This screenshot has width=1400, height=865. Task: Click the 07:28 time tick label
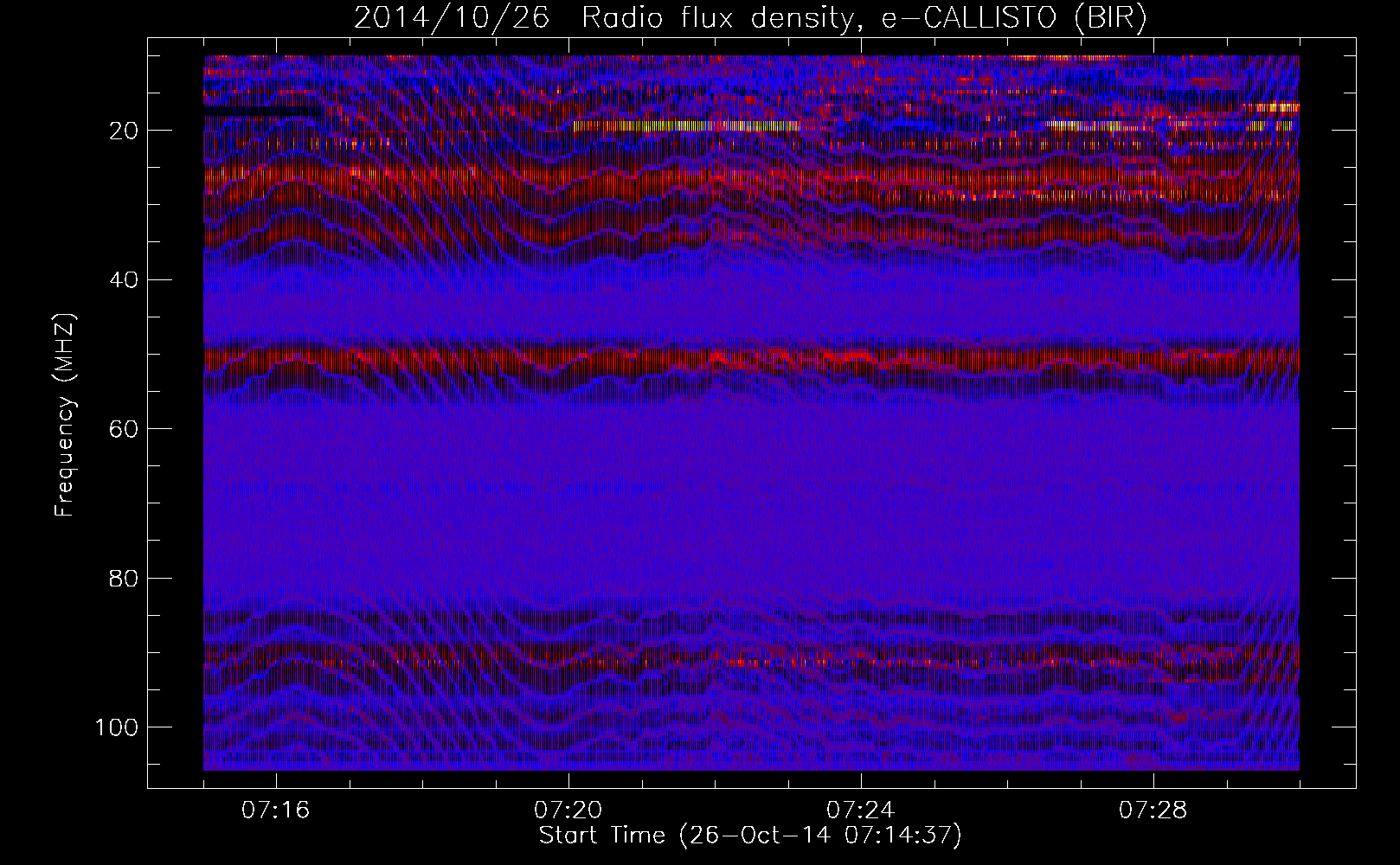[1153, 811]
